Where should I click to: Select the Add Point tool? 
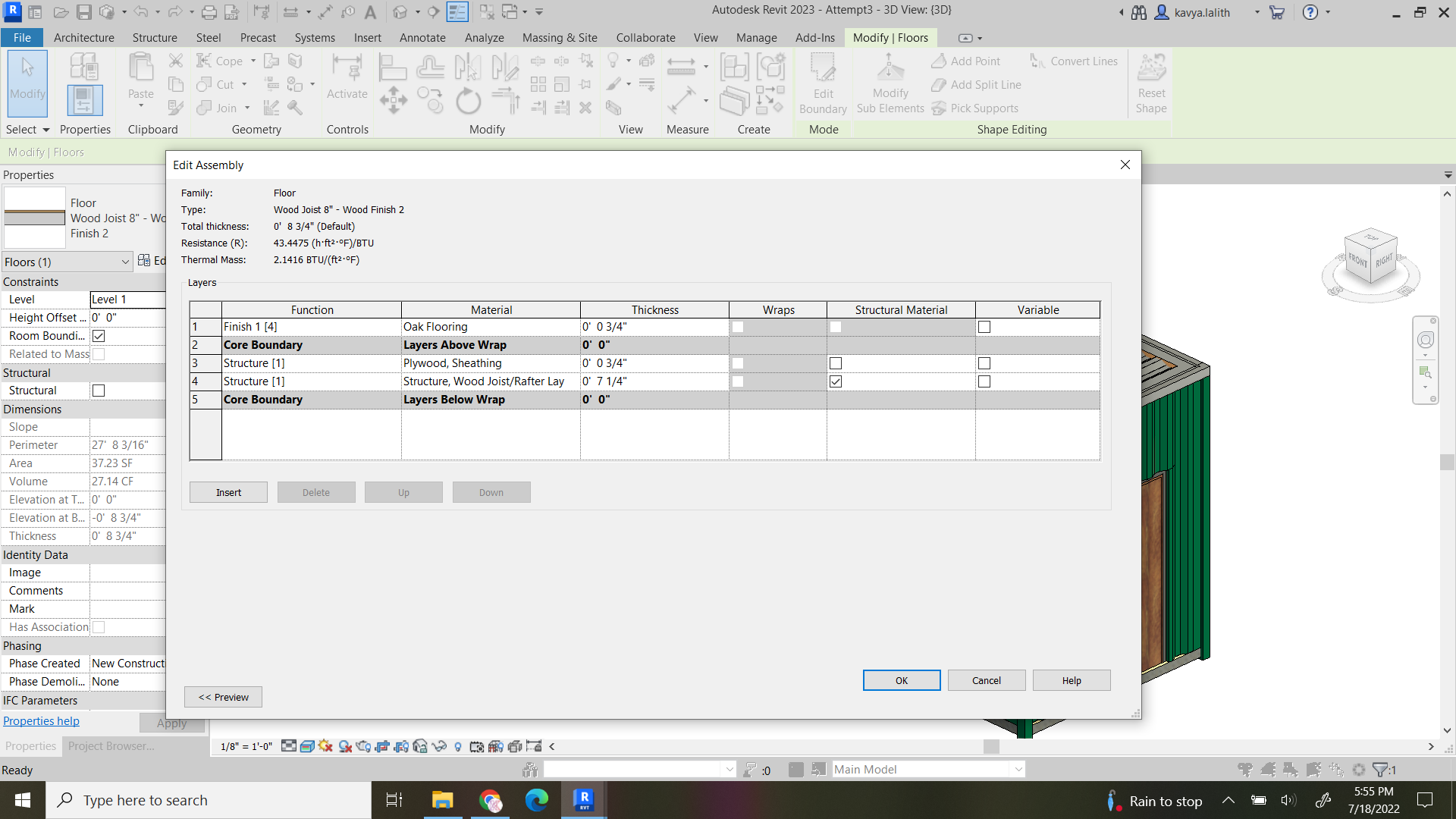pos(965,61)
